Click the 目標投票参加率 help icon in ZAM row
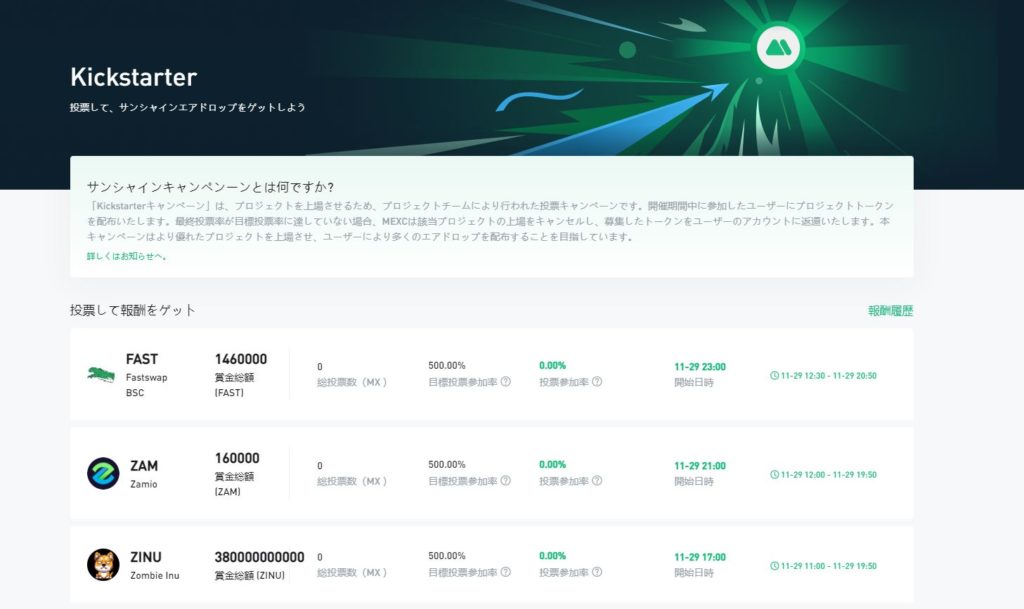The height and width of the screenshot is (609, 1024). (x=506, y=481)
